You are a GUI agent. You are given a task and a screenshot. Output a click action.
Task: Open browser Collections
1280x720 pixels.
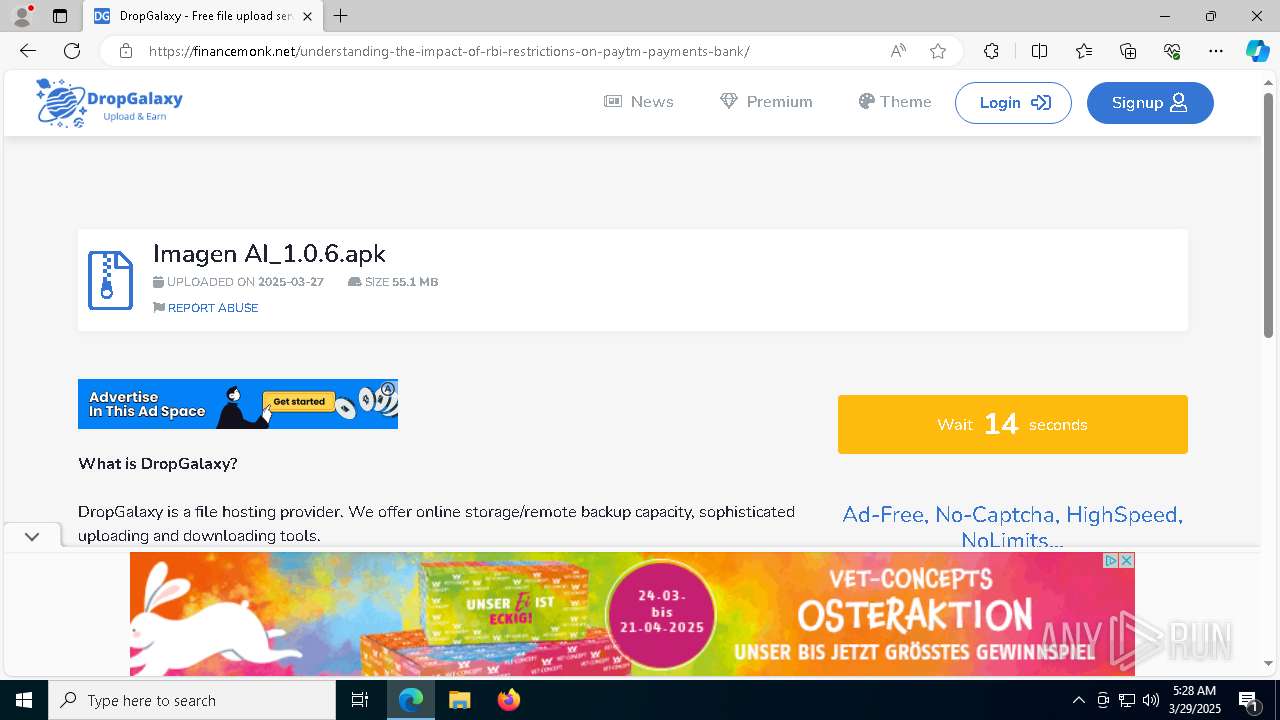tap(1128, 51)
